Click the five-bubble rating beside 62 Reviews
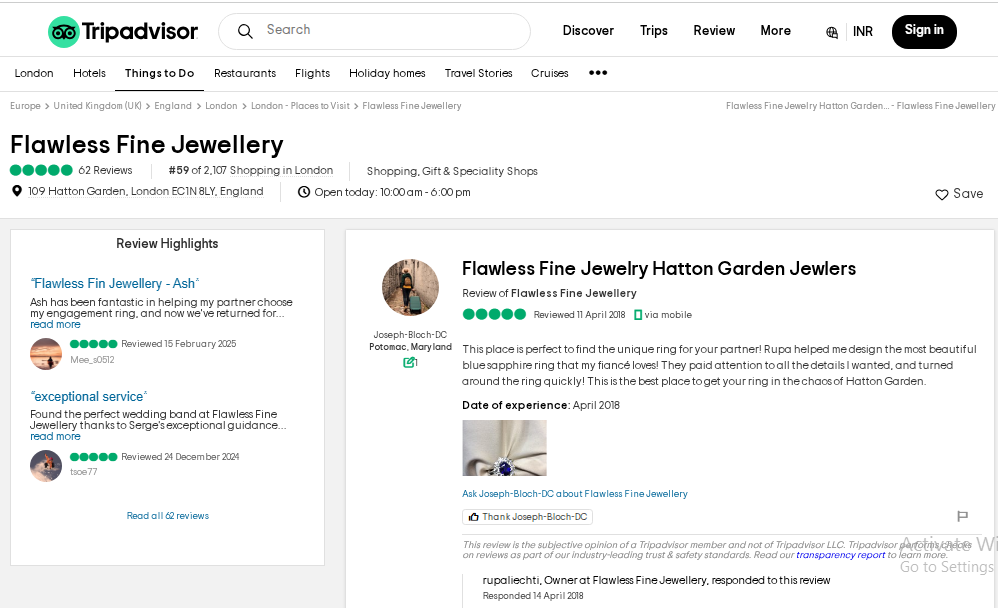Viewport: 998px width, 608px height. 41,170
